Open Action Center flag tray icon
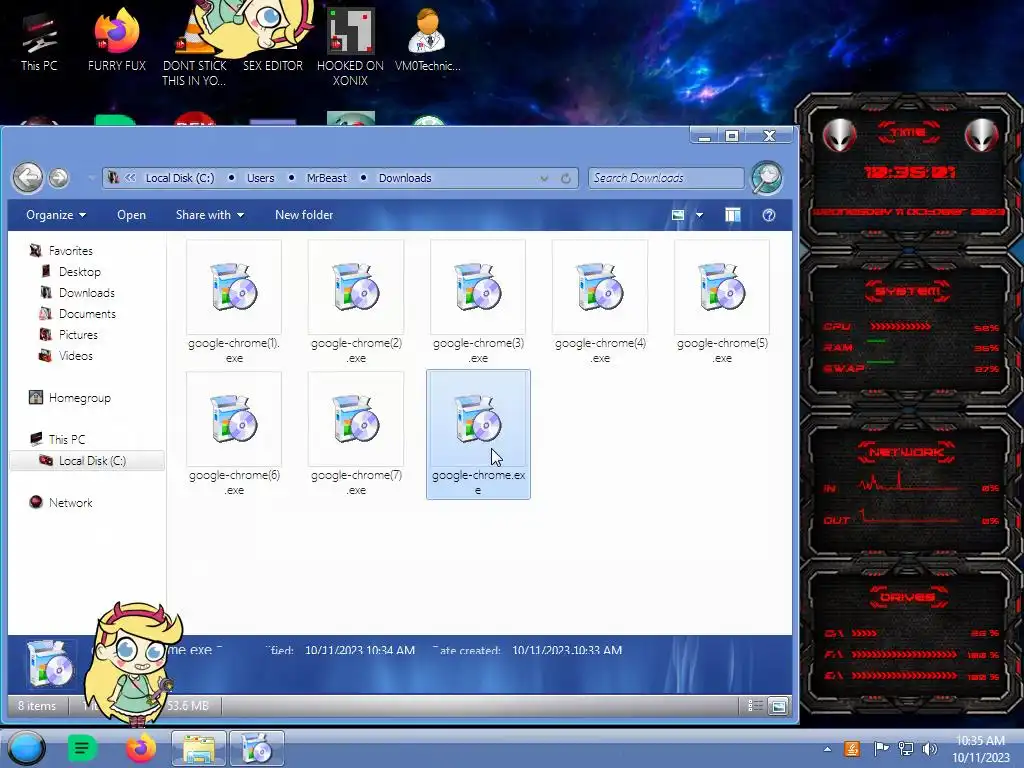Viewport: 1024px width, 768px height. 881,749
